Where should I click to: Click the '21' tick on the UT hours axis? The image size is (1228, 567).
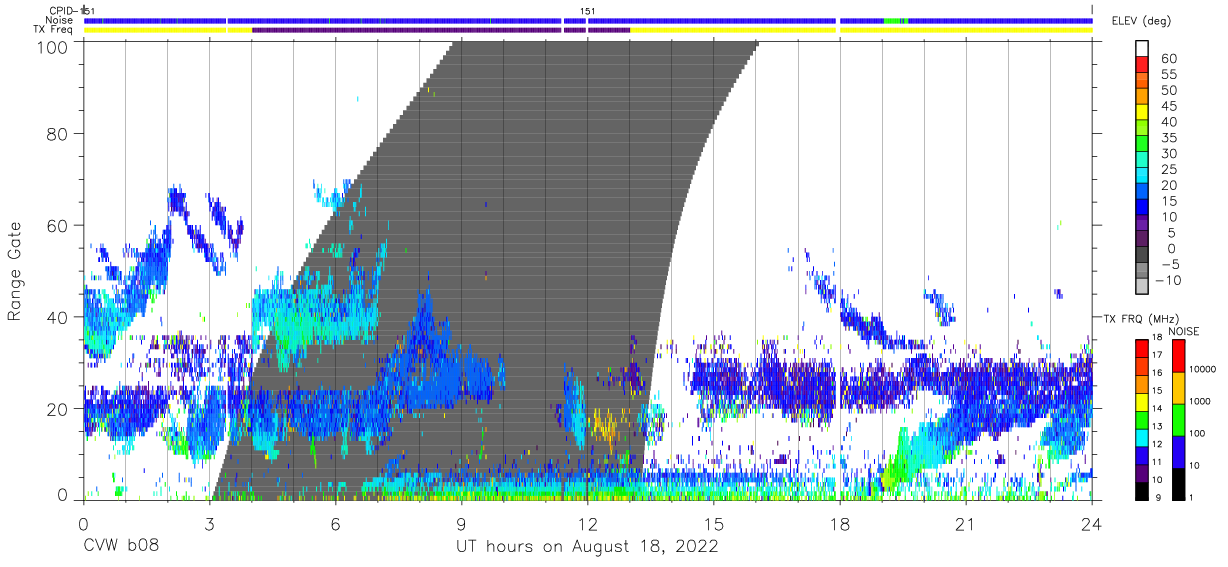(x=966, y=524)
